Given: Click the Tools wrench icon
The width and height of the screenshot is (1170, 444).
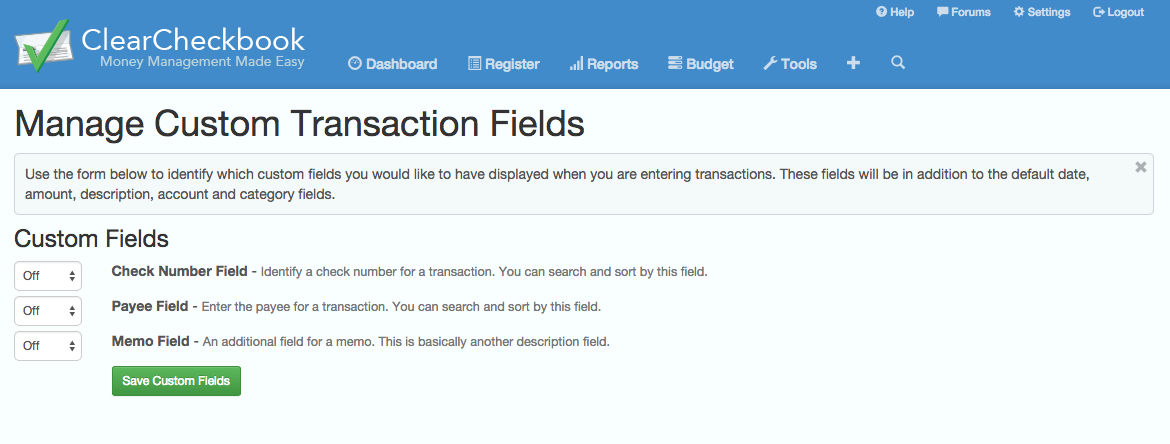Looking at the screenshot, I should 770,64.
